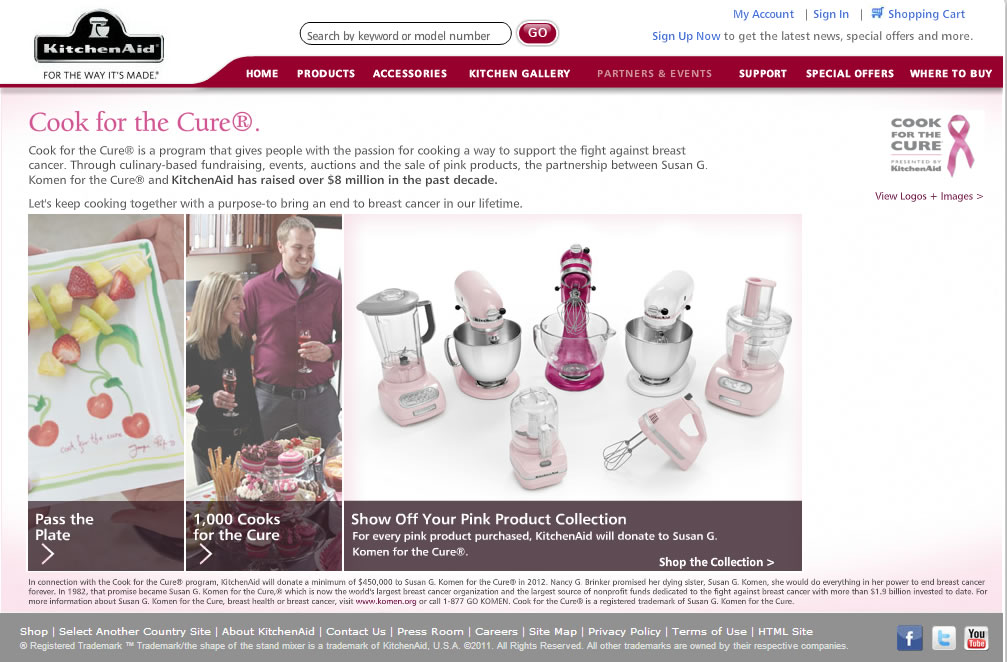Image resolution: width=1007 pixels, height=662 pixels.
Task: Click the Sign Up Now link
Action: coord(686,36)
